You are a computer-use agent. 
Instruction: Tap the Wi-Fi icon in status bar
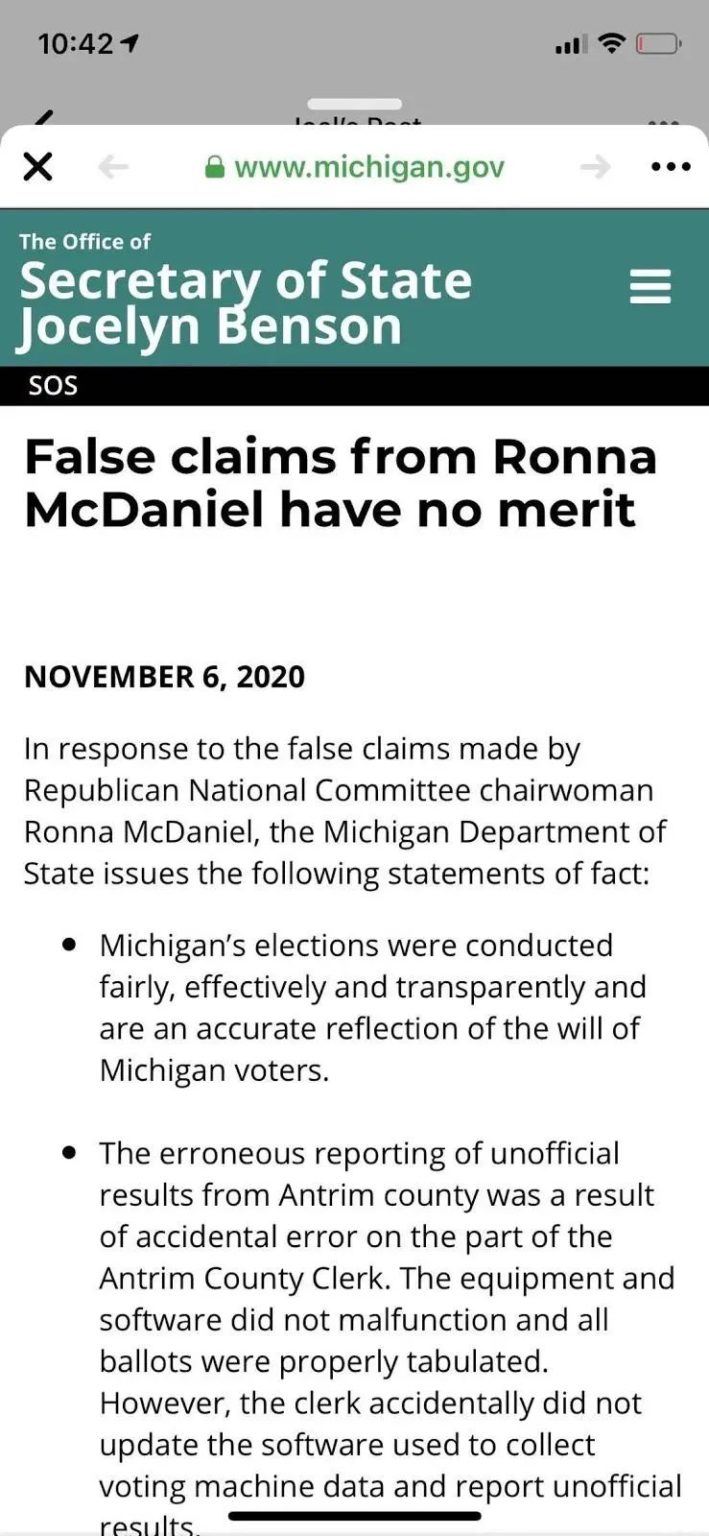point(611,44)
